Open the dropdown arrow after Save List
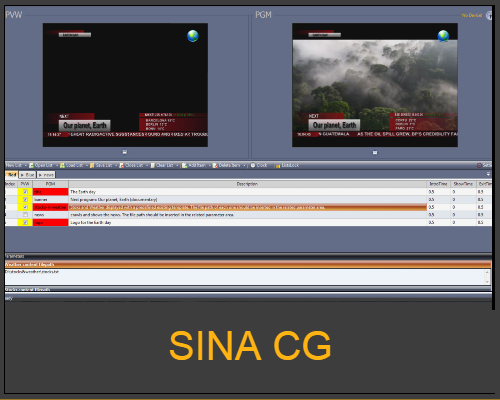This screenshot has height=400, width=500. [x=116, y=166]
